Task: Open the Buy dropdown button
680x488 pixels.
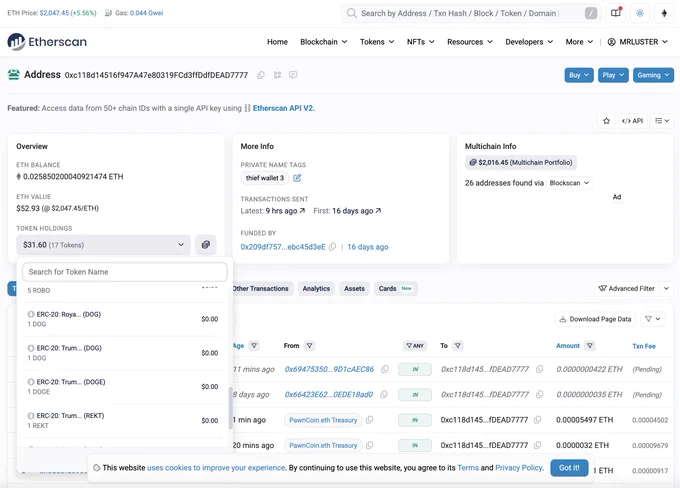Action: pos(579,75)
